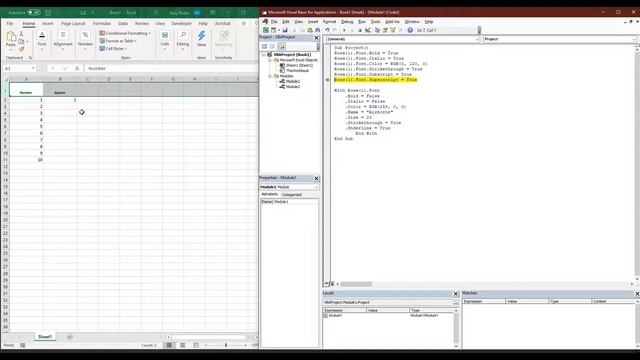Click the Properties Window icon in VBA toolbar
This screenshot has width=640, height=360.
point(385,30)
